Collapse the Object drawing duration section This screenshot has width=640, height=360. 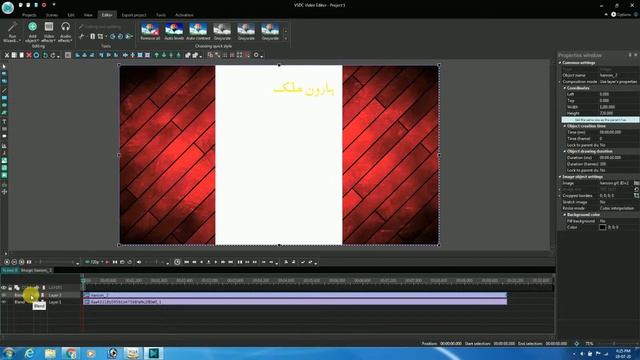(x=565, y=151)
